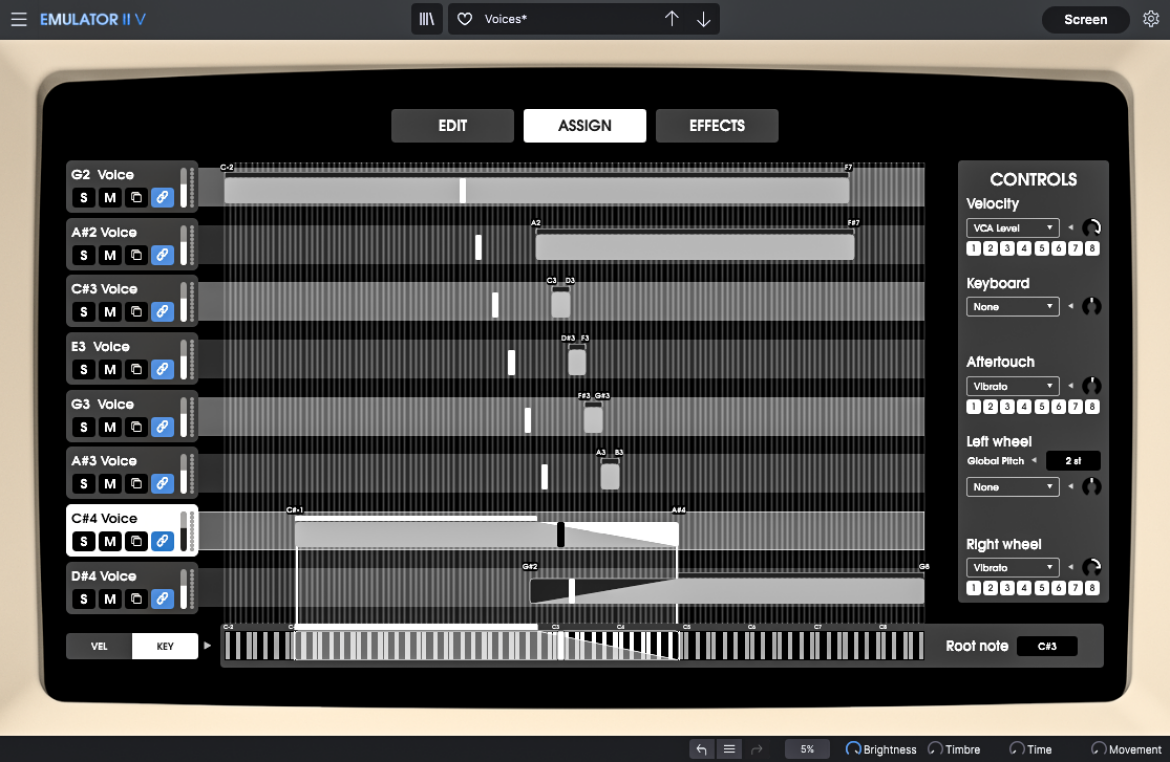Image resolution: width=1170 pixels, height=762 pixels.
Task: Adjust the Velocity amount knob
Action: tap(1092, 228)
